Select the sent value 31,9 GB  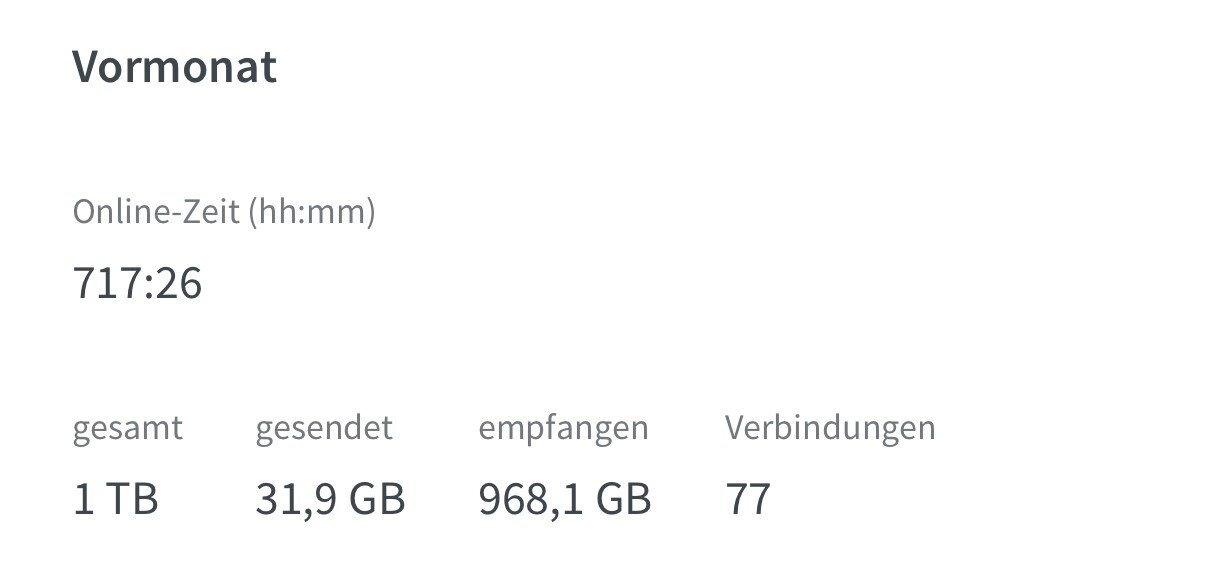[330, 499]
